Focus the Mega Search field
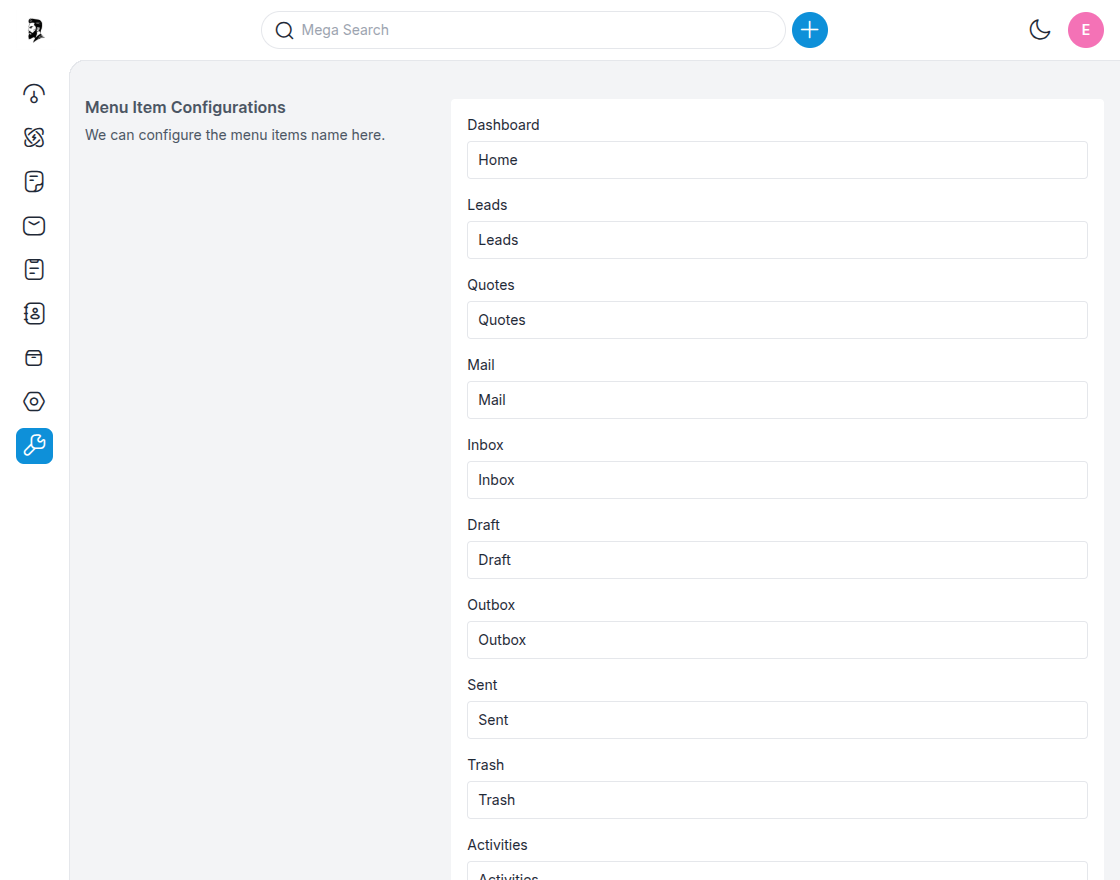 pyautogui.click(x=523, y=30)
